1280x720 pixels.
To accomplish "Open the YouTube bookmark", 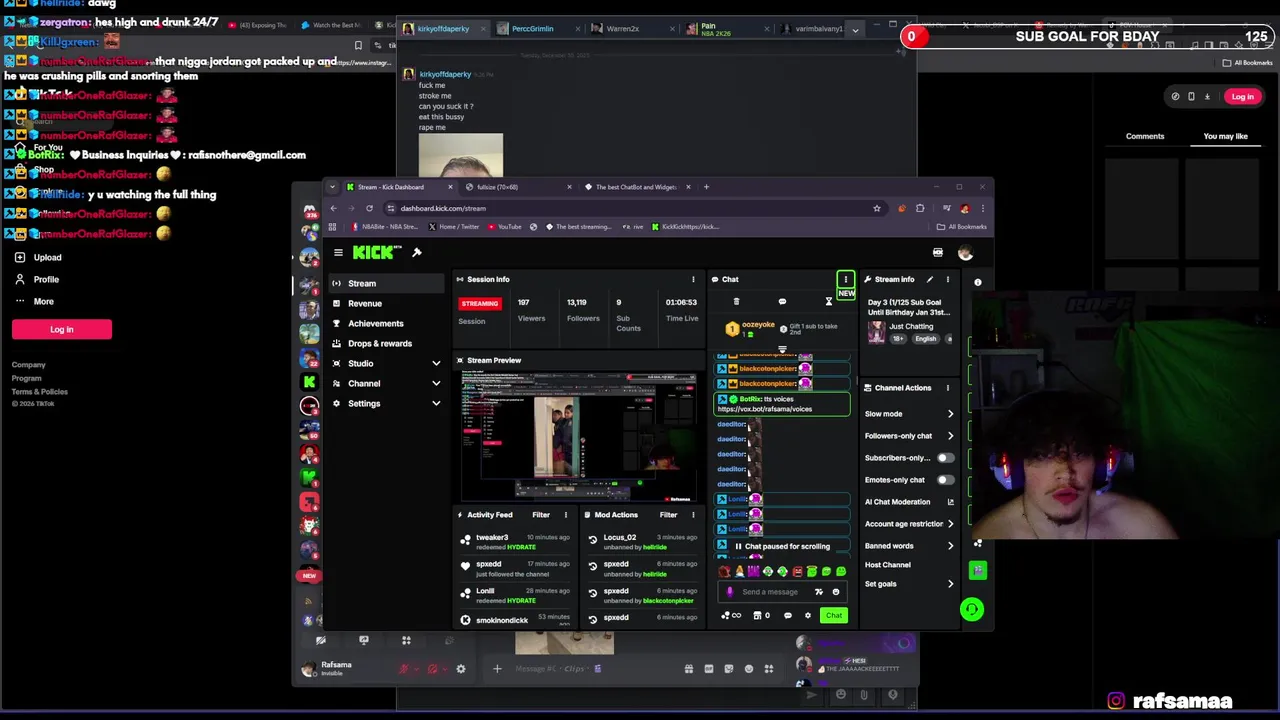I will (x=505, y=227).
